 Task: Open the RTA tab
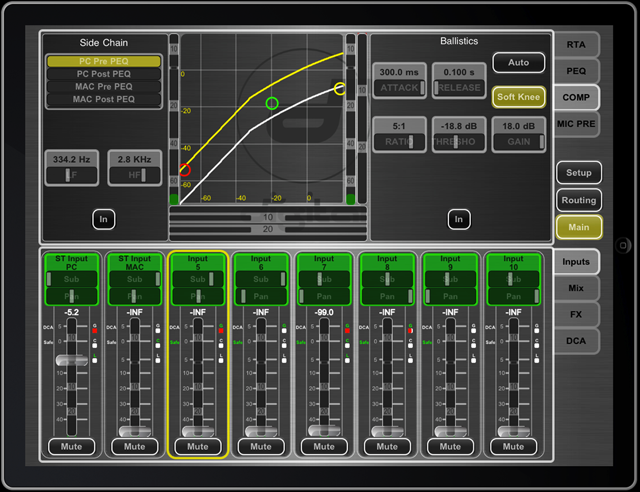pyautogui.click(x=576, y=45)
